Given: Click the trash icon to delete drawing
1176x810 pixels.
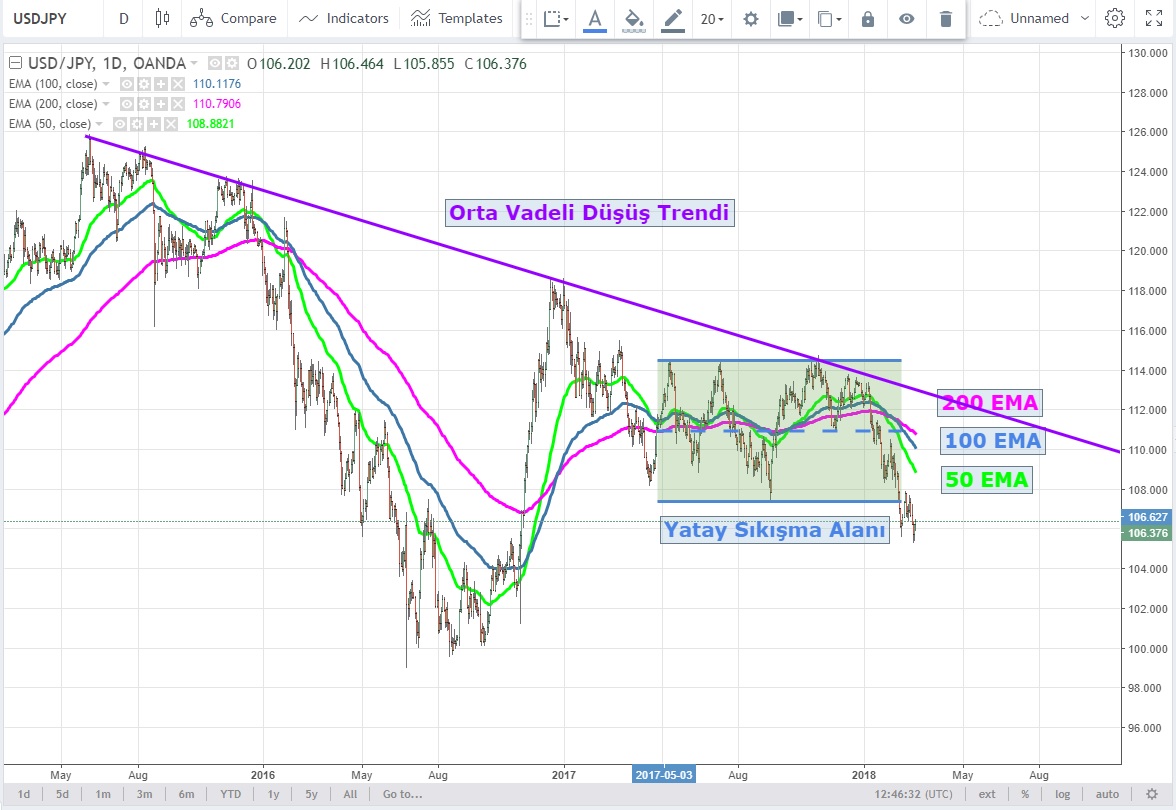Looking at the screenshot, I should (x=945, y=19).
